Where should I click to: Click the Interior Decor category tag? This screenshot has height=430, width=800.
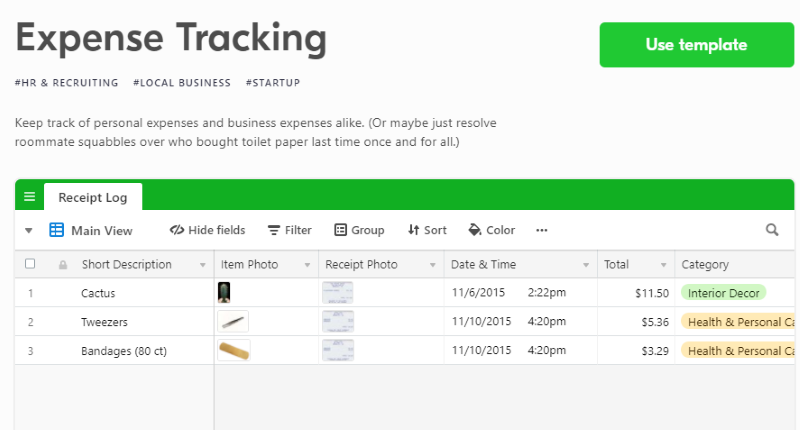[723, 293]
